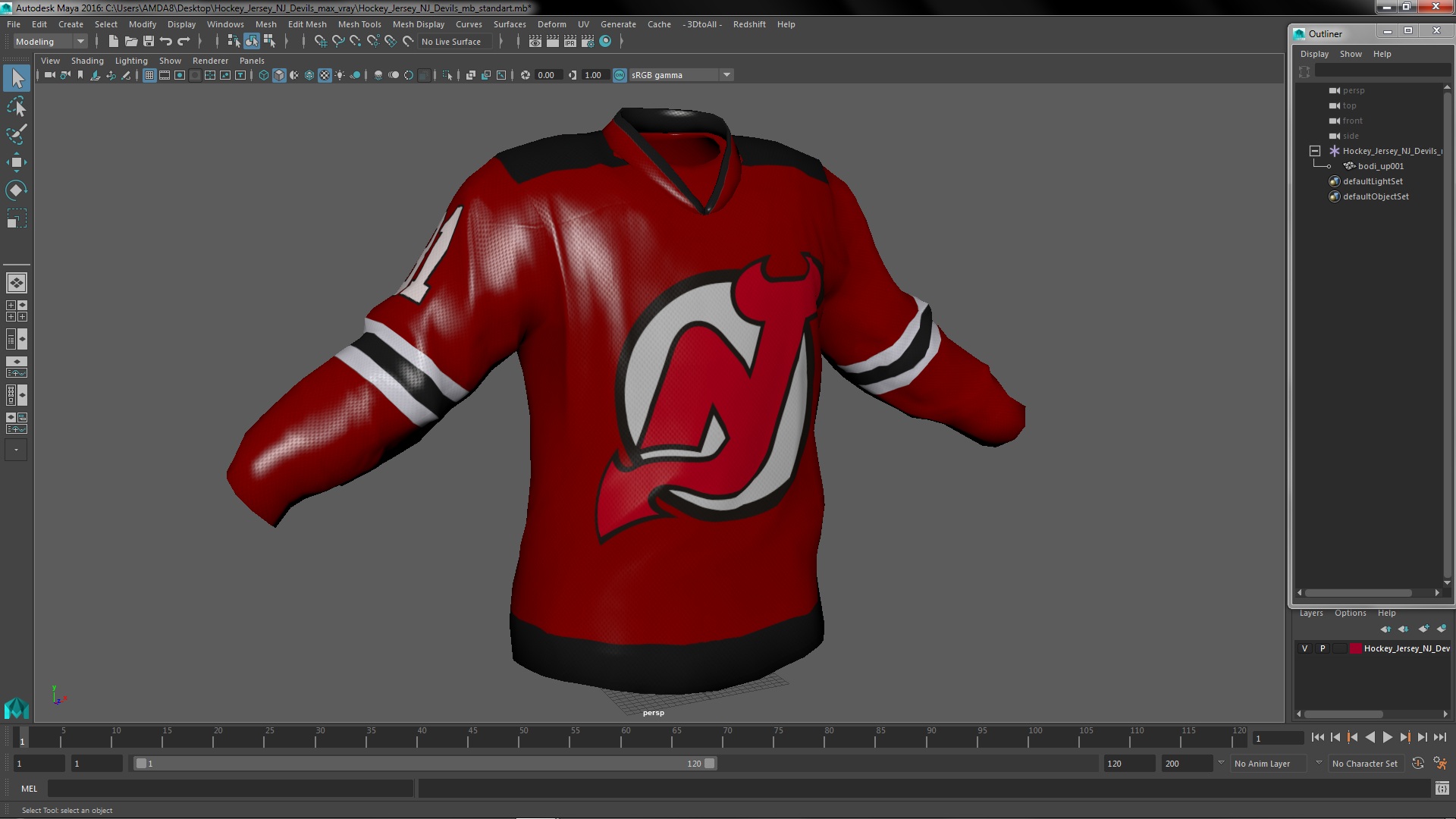1456x819 pixels.
Task: Select bodi_up001 mesh in Outliner
Action: 1380,166
